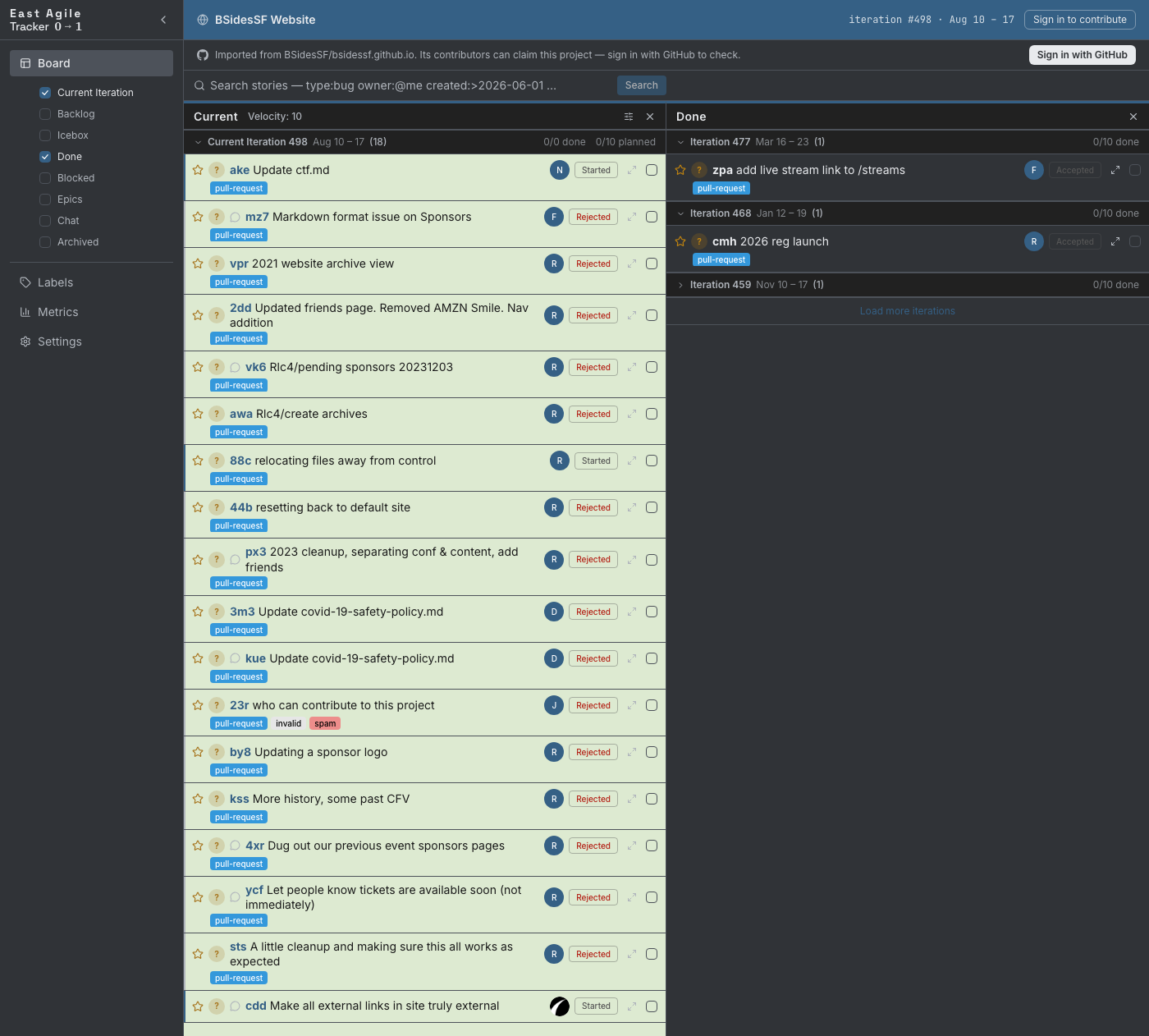Click Sign in to contribute button
This screenshot has width=1149, height=1036.
pyautogui.click(x=1080, y=20)
